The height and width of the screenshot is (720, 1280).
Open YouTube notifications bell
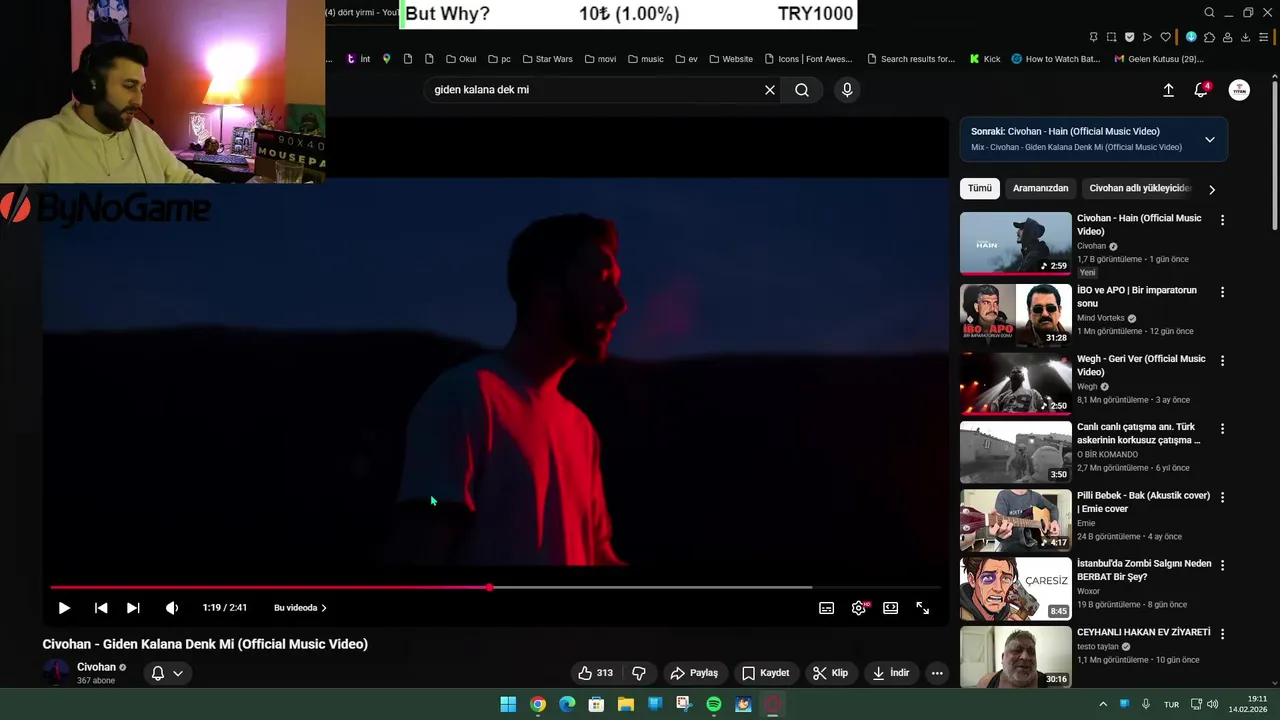(x=1201, y=90)
